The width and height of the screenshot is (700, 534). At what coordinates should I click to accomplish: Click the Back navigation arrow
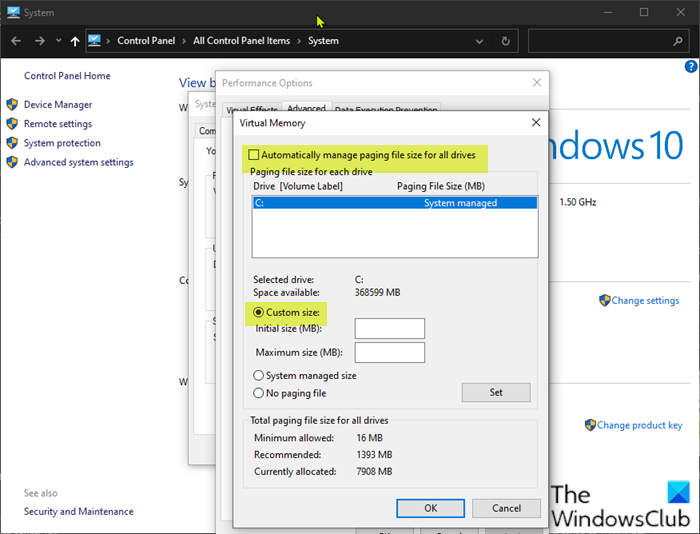point(14,41)
